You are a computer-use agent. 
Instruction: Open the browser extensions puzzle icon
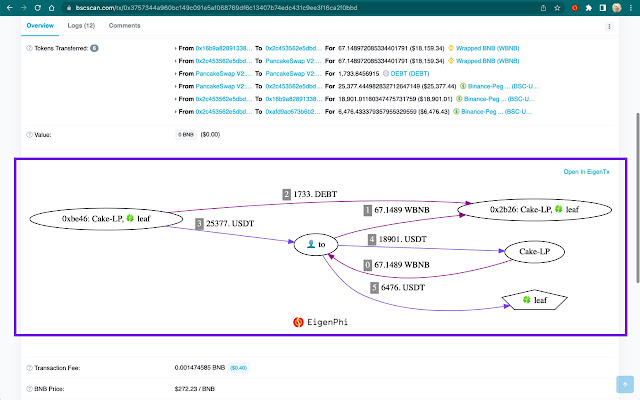[x=589, y=8]
